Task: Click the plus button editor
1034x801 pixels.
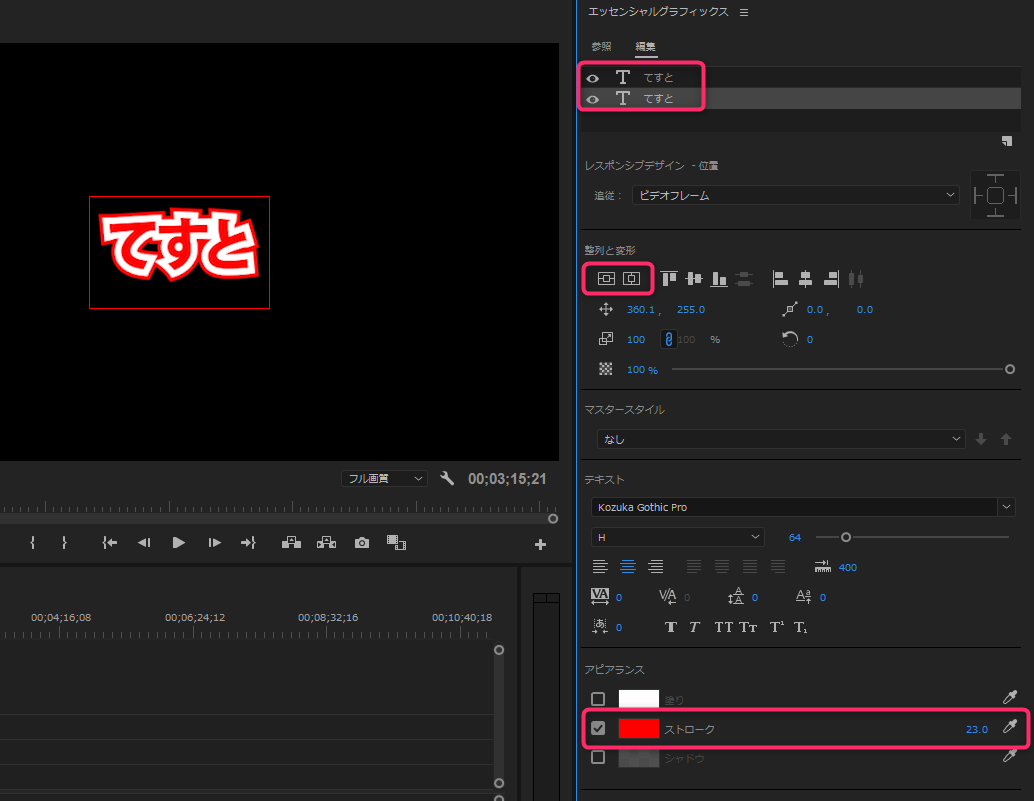Action: (x=540, y=545)
